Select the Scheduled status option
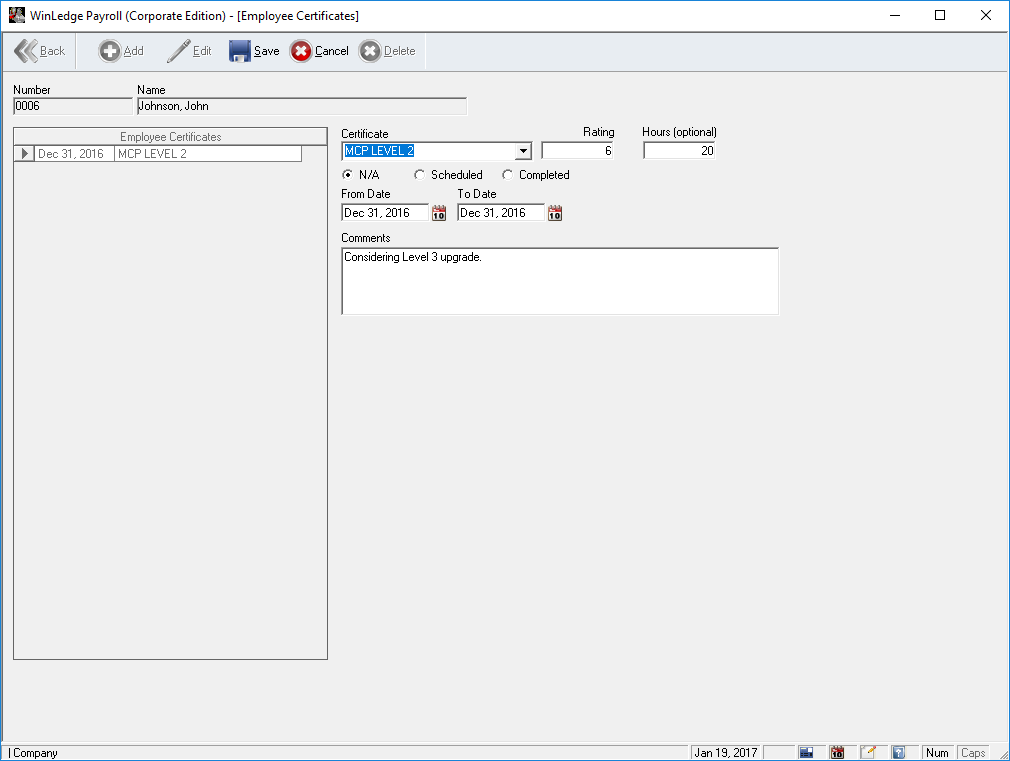 coord(420,175)
